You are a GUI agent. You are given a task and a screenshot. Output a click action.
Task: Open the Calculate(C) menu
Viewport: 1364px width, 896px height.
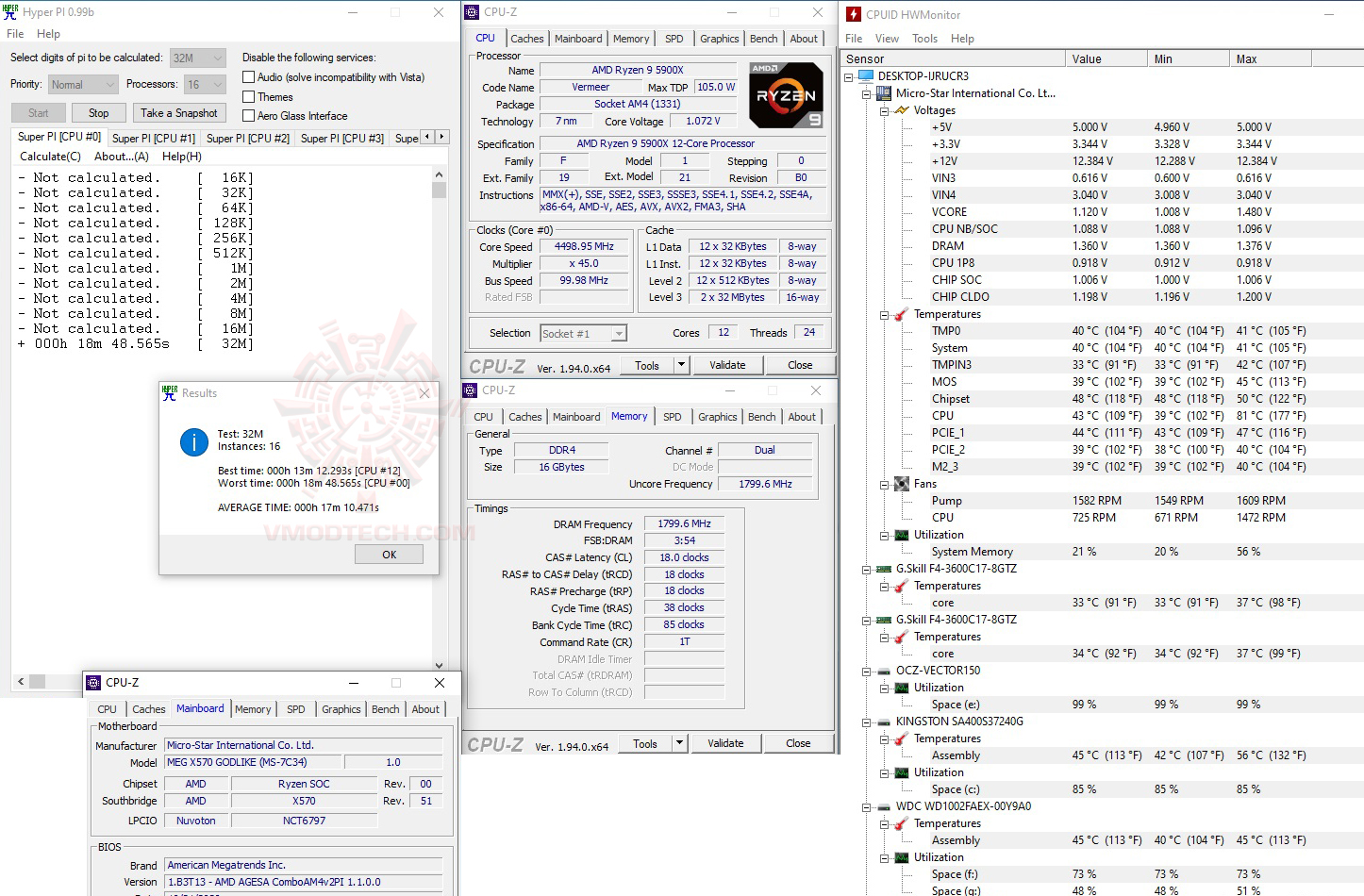(x=51, y=157)
